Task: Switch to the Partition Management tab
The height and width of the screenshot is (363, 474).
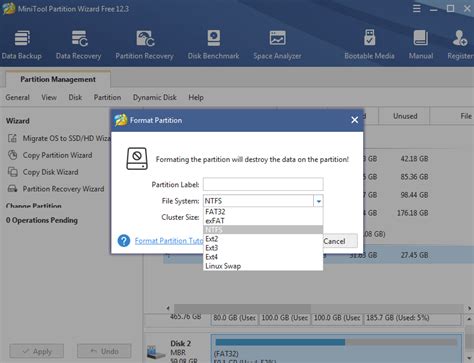Action: (x=58, y=79)
